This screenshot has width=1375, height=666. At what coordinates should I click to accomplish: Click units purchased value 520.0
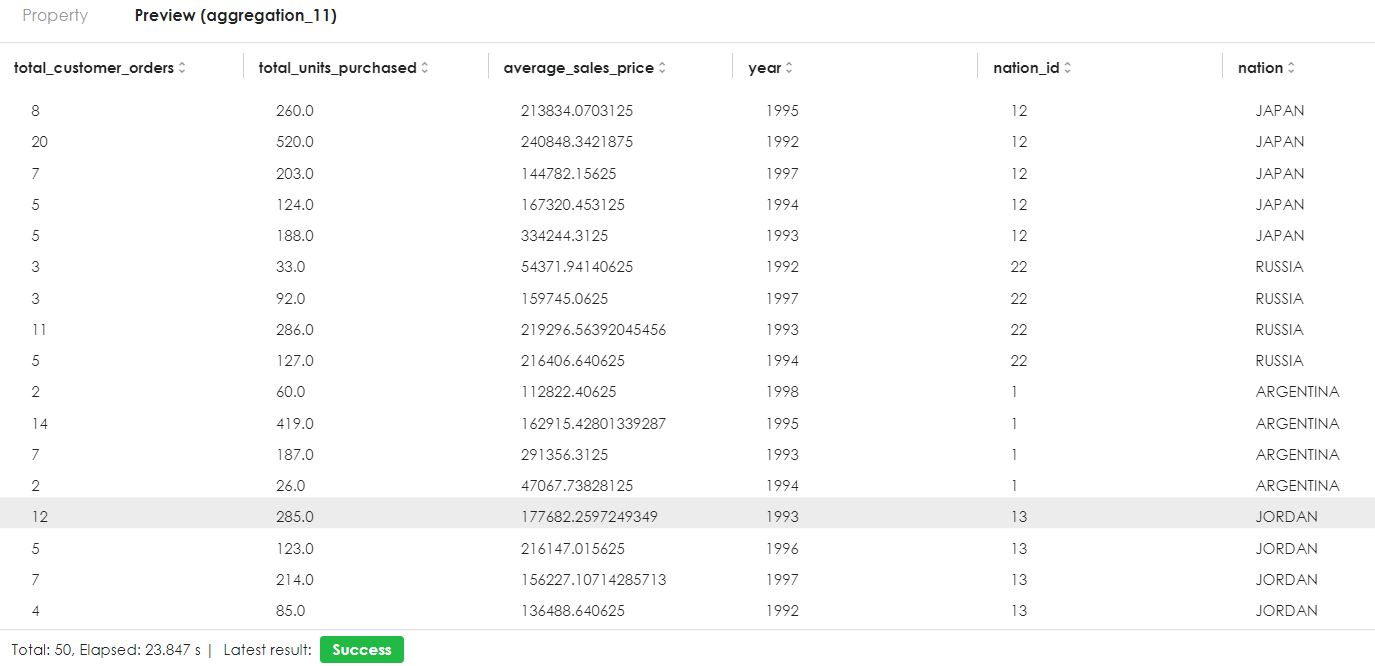tap(295, 142)
